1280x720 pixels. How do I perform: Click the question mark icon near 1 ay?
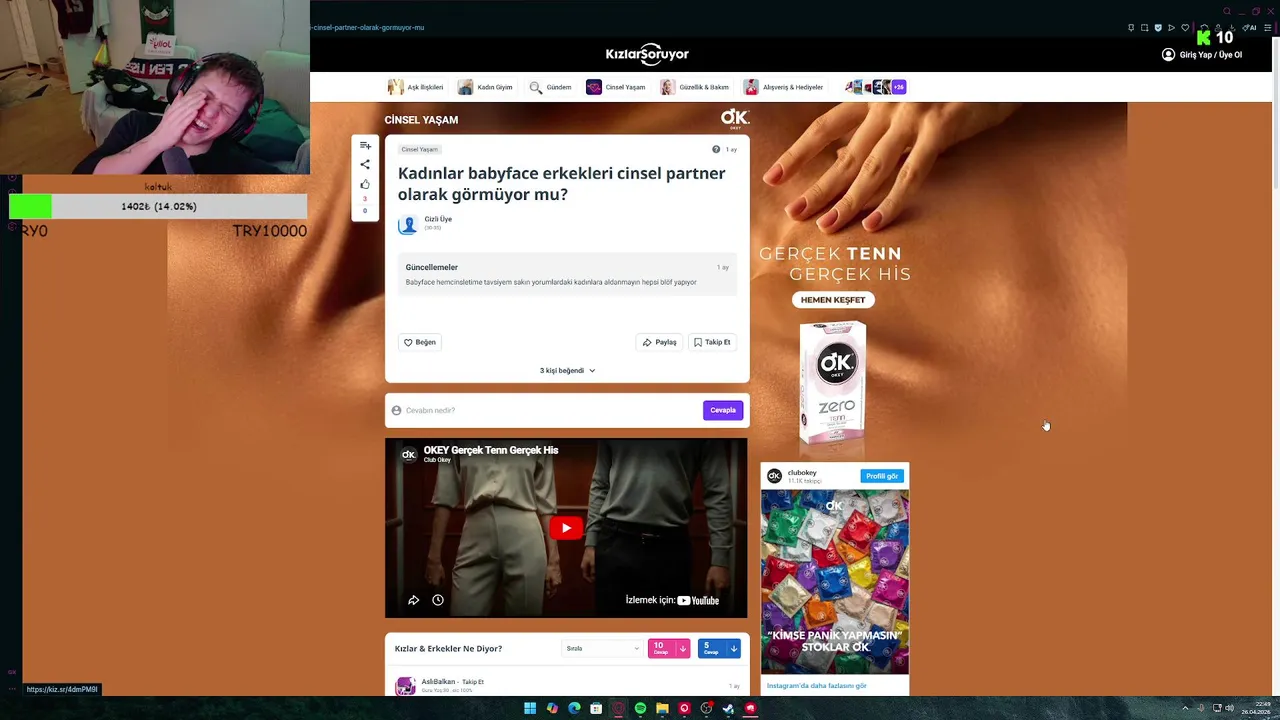pyautogui.click(x=716, y=149)
